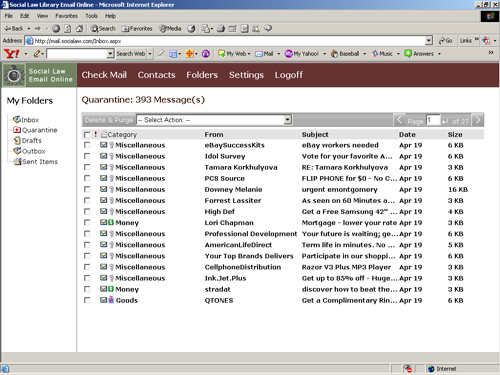Click the Yahoo! logo icon
The width and height of the screenshot is (500, 375).
[x=11, y=53]
